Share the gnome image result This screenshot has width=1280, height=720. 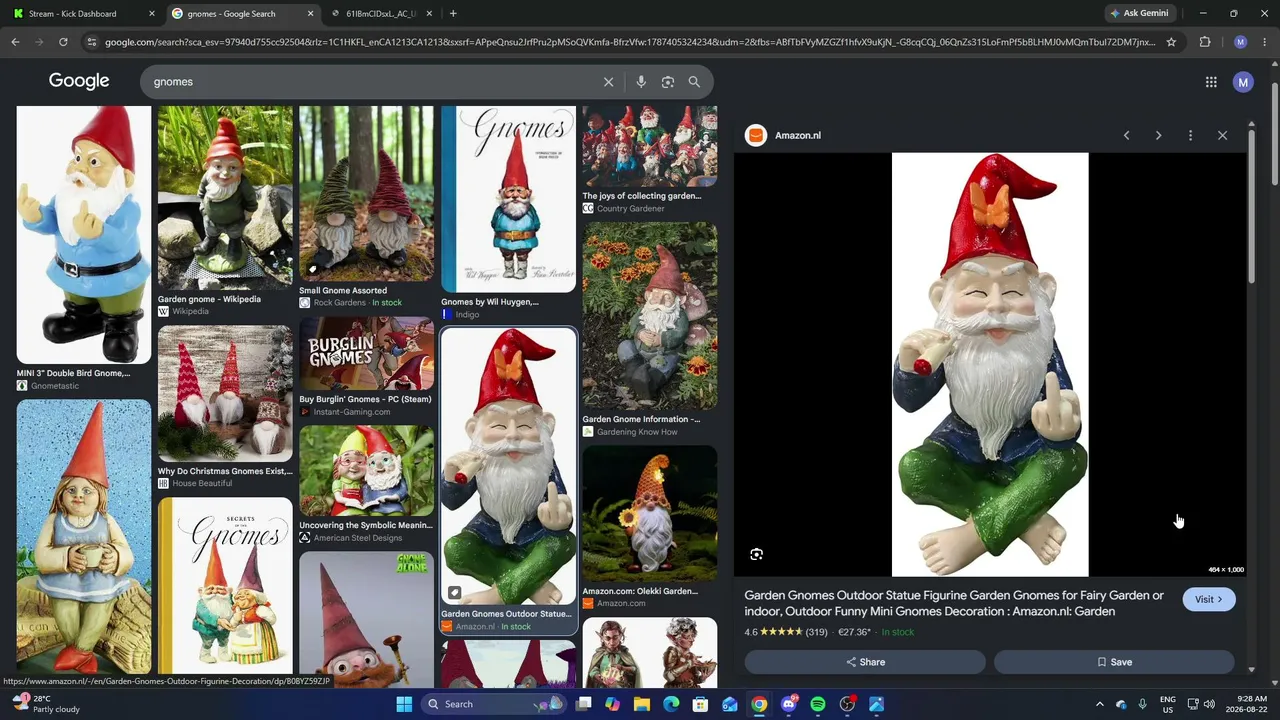(x=865, y=662)
